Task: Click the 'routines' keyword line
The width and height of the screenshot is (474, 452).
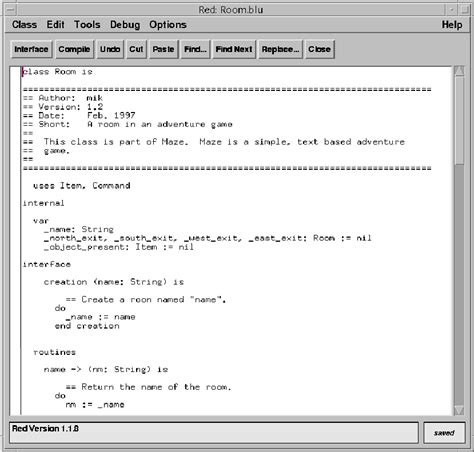Action: tap(54, 352)
